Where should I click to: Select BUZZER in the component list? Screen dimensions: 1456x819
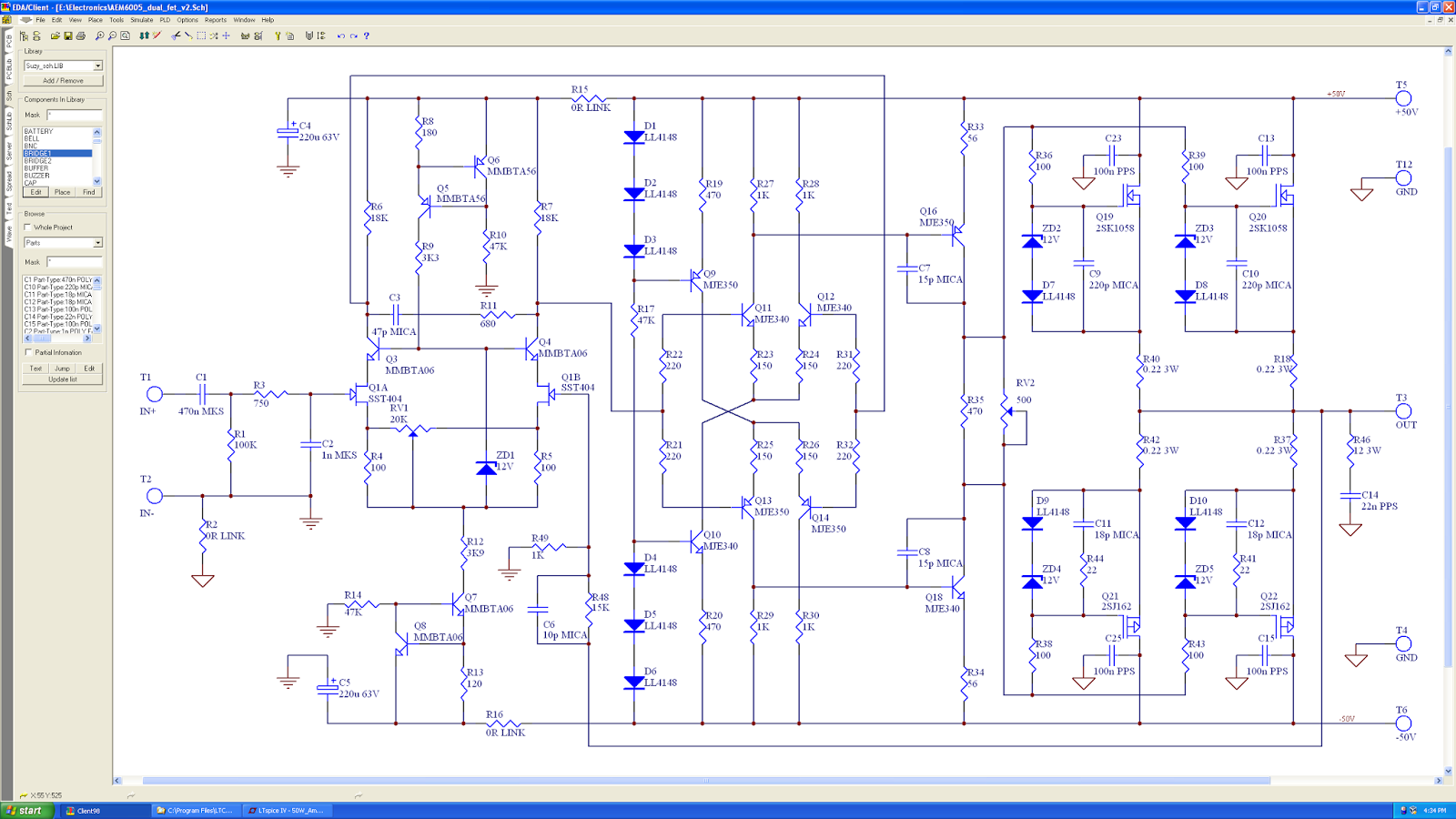pyautogui.click(x=57, y=176)
